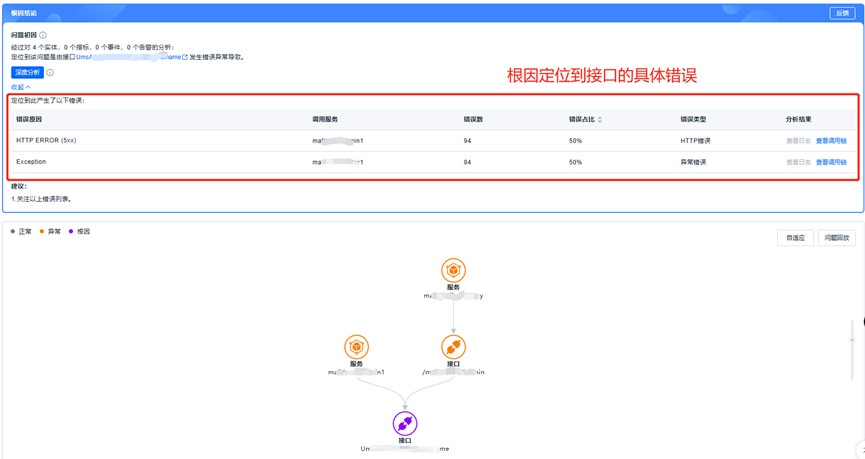This screenshot has width=865, height=459.
Task: Select the orange interface node icon
Action: [453, 347]
